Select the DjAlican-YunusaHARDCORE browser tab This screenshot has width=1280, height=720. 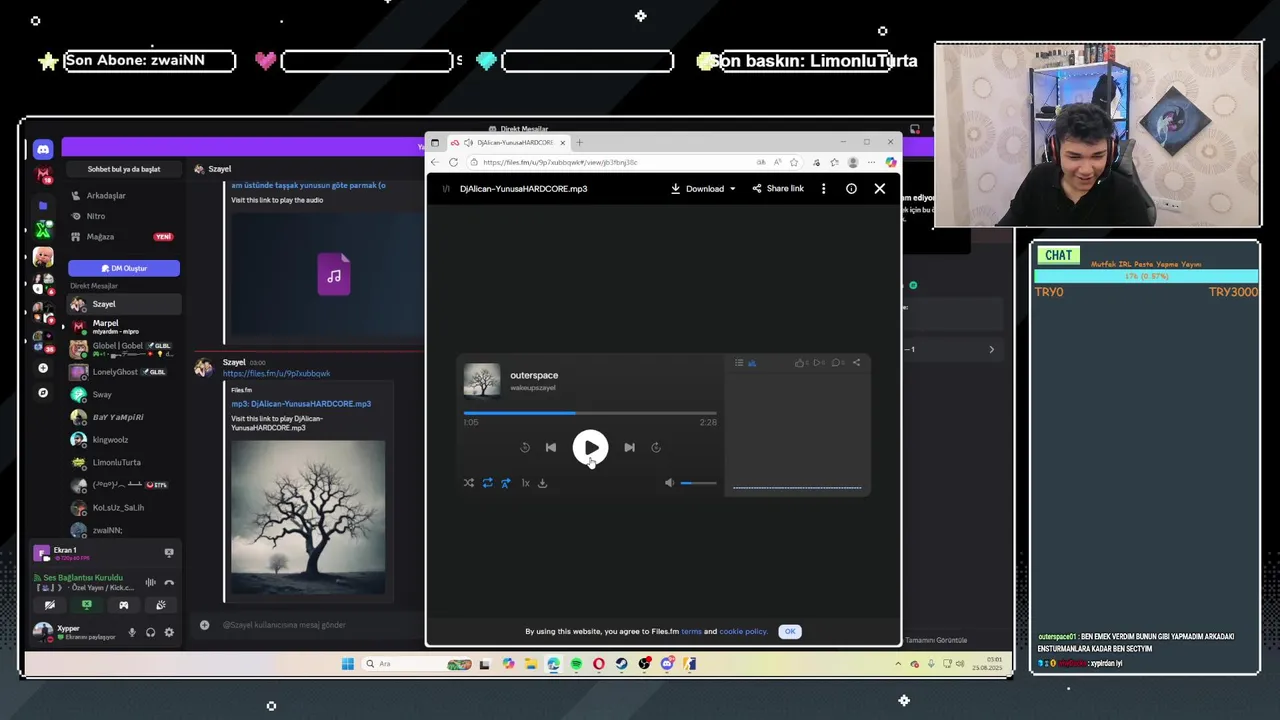coord(508,142)
